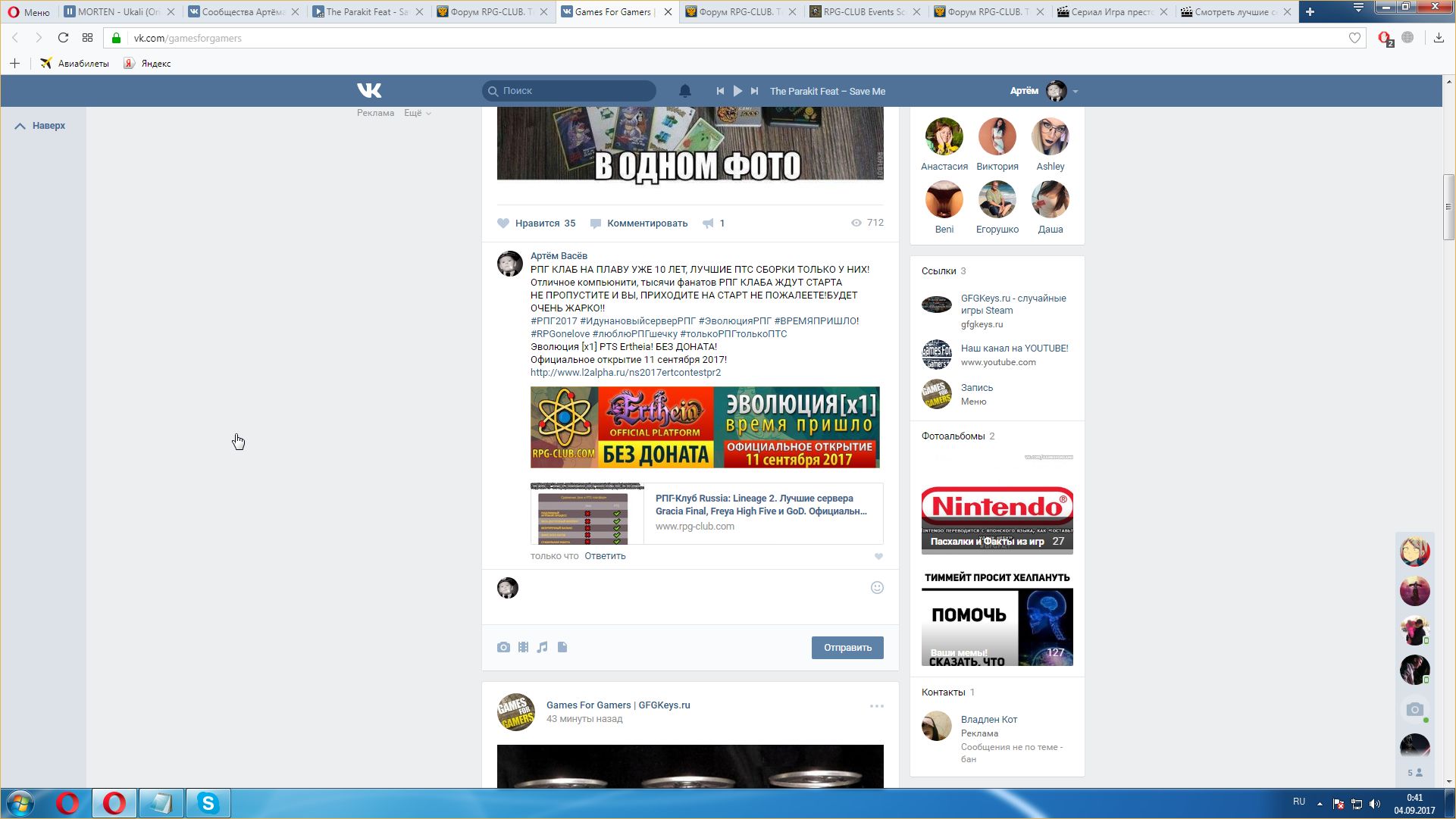
Task: Open Ashley member avatar
Action: coord(1050,136)
